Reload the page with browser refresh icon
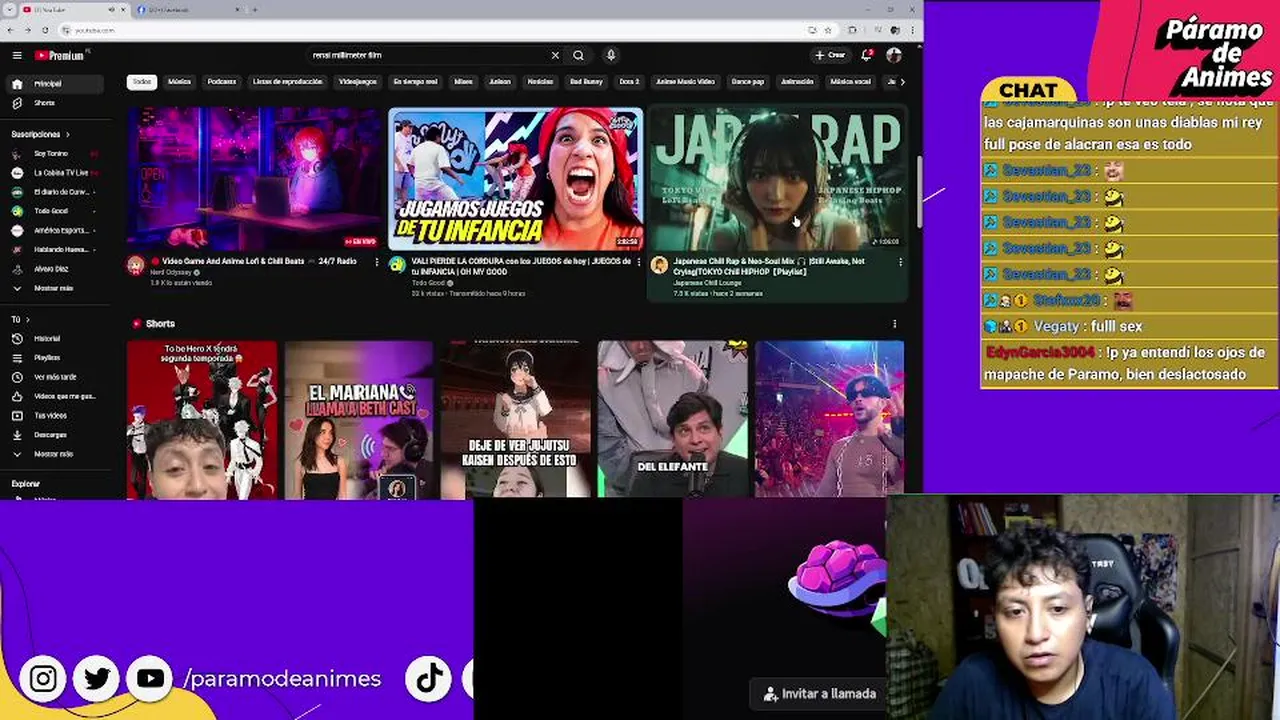The width and height of the screenshot is (1280, 720). point(45,30)
